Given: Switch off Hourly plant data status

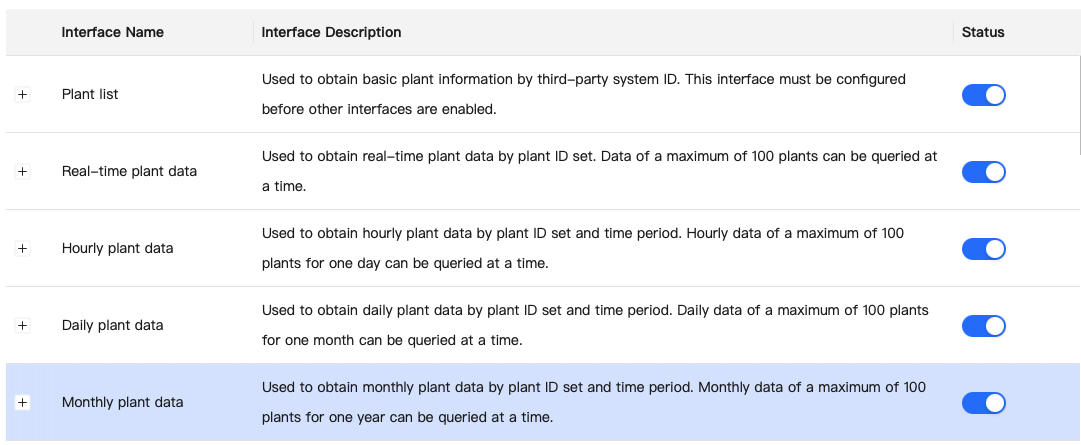Looking at the screenshot, I should [983, 248].
